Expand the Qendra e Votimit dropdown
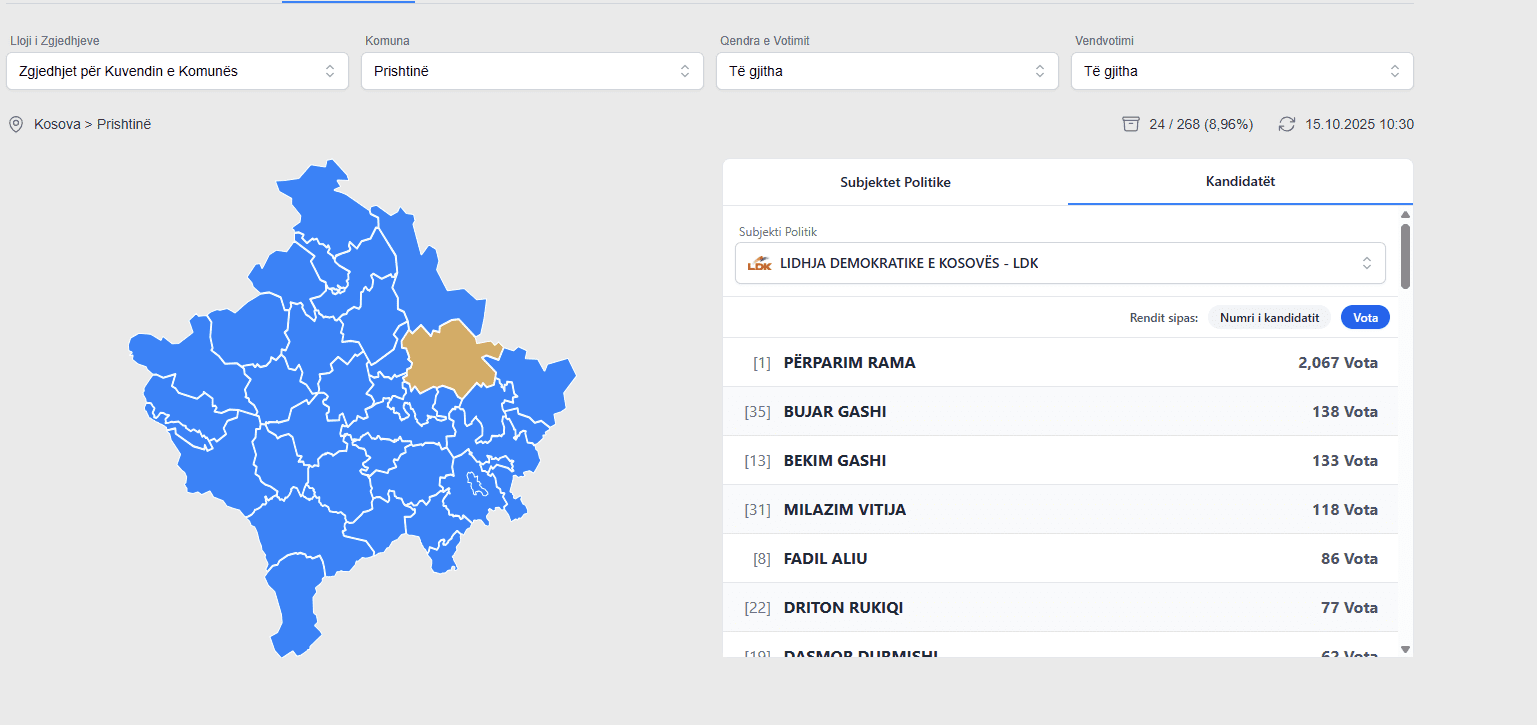 (x=886, y=71)
